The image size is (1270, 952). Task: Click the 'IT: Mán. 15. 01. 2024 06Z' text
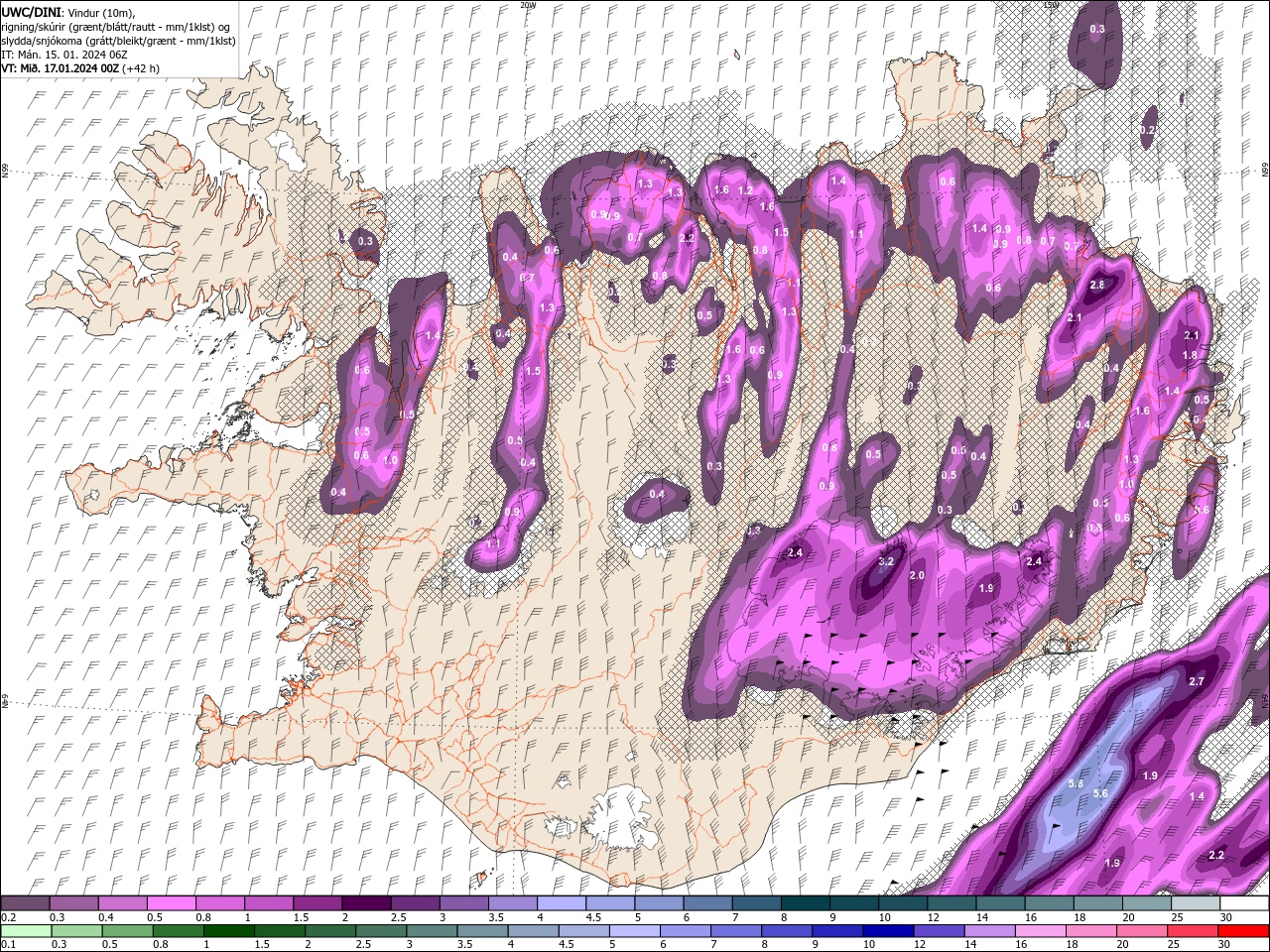[x=64, y=55]
